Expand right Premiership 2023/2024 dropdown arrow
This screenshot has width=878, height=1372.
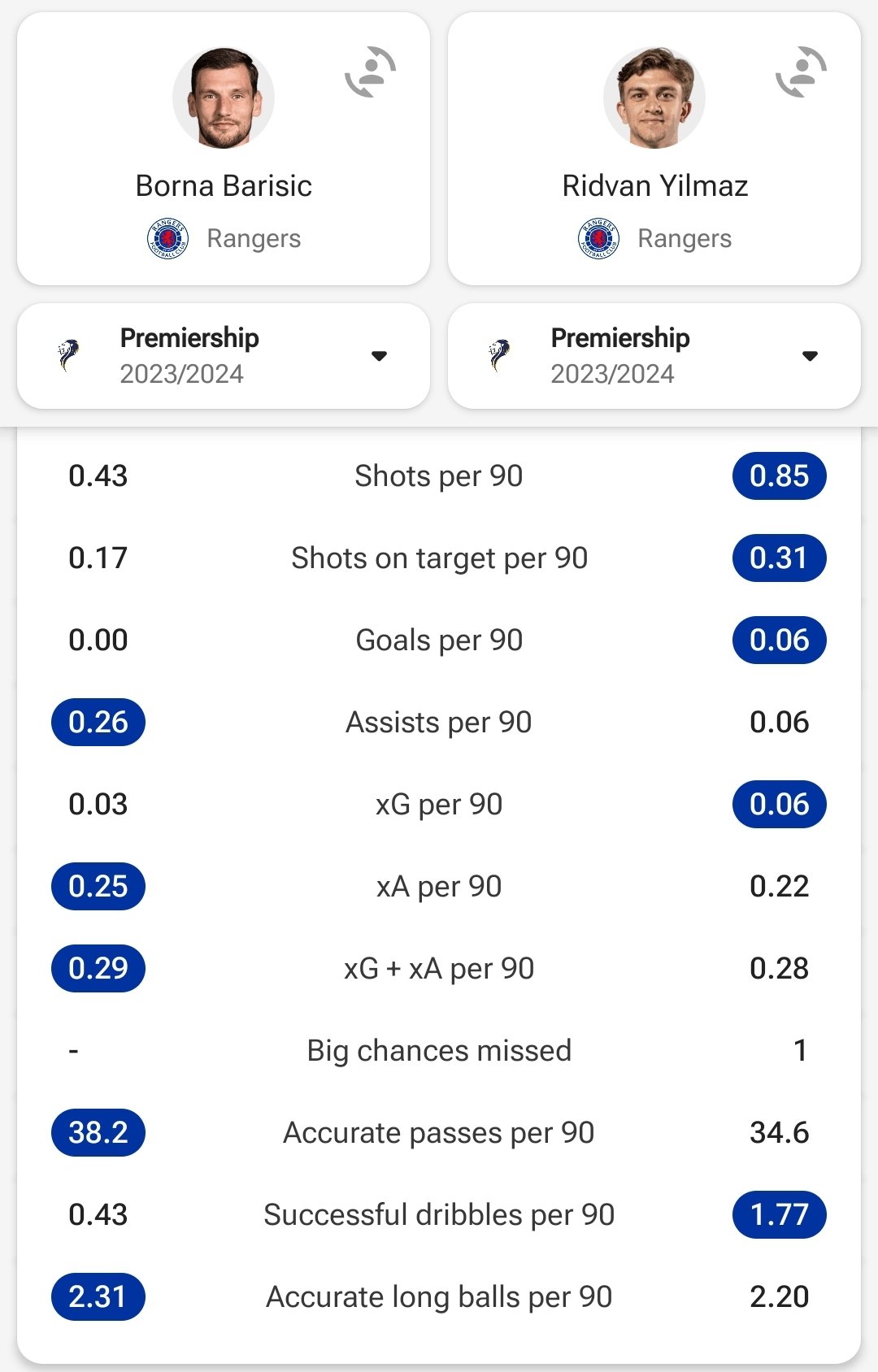(810, 356)
